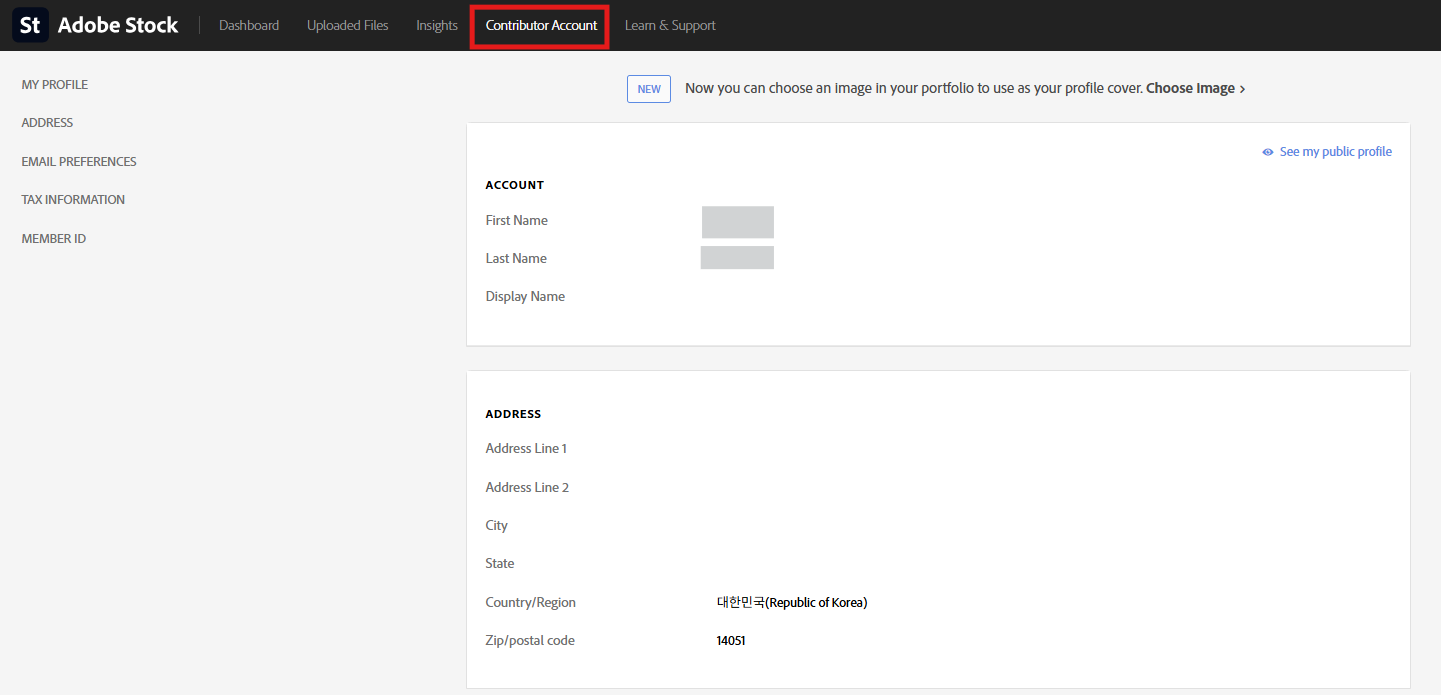Click the eye icon beside See my public profile
The width and height of the screenshot is (1441, 695).
click(x=1268, y=152)
